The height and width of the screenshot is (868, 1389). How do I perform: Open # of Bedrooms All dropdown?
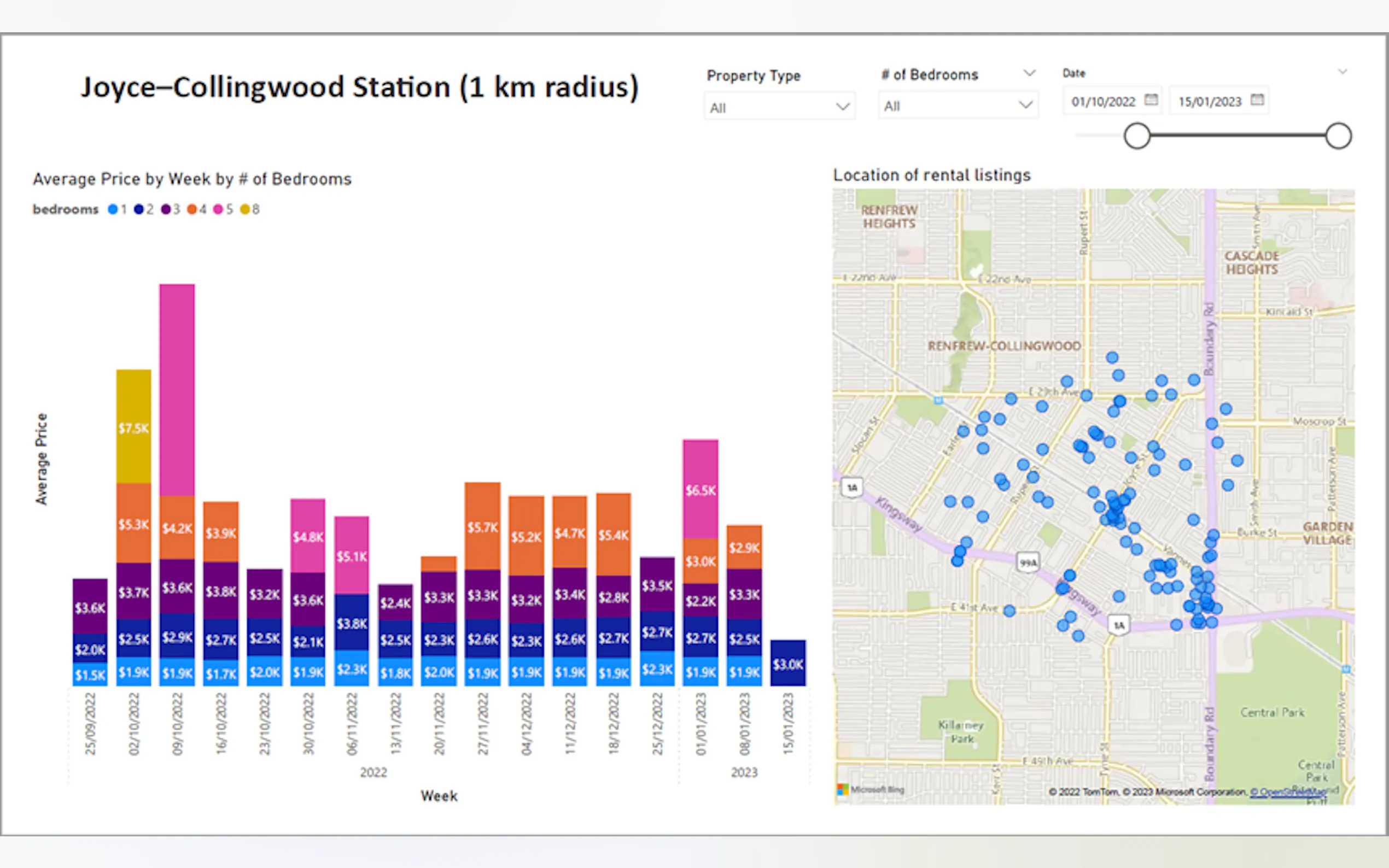click(x=957, y=105)
